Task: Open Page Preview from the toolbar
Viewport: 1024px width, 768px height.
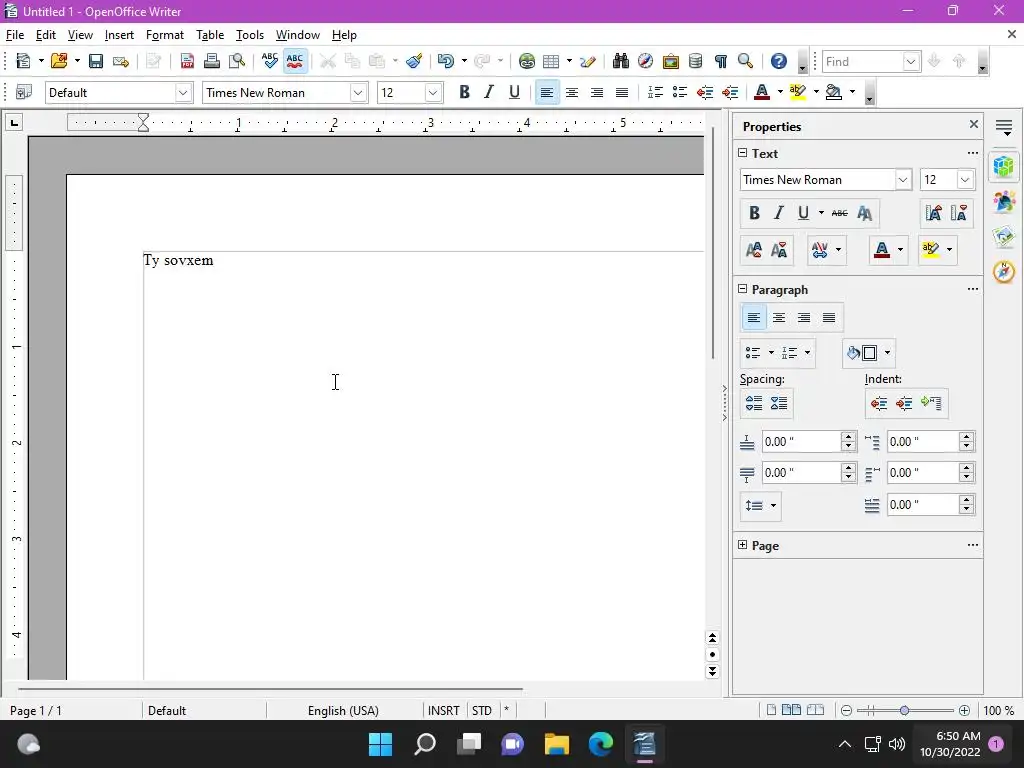Action: click(236, 61)
